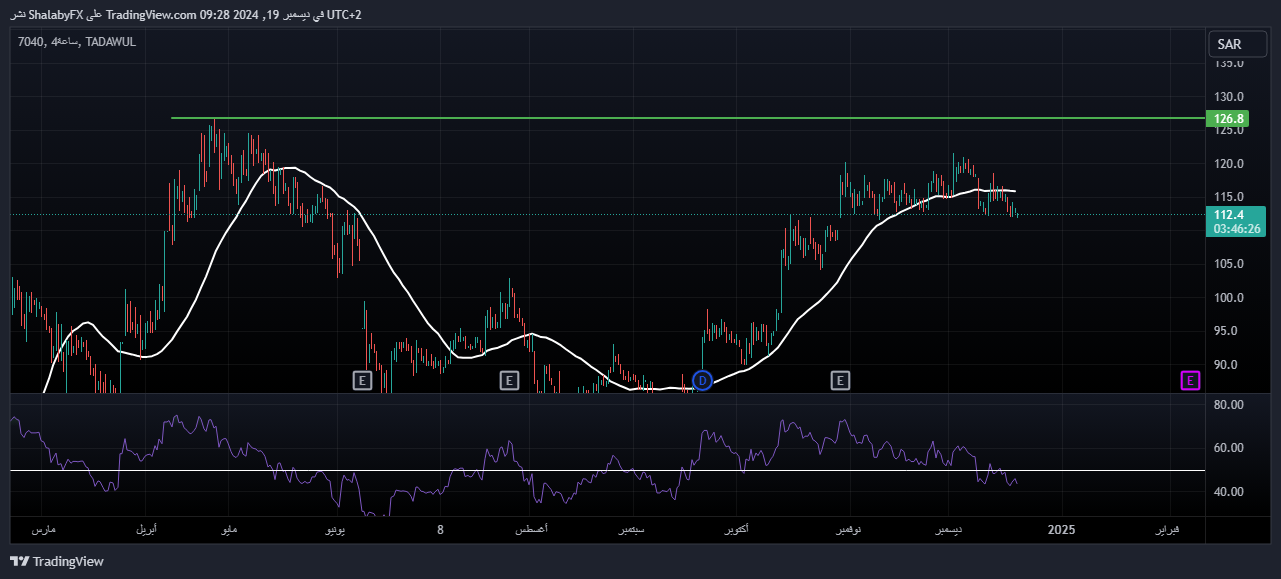
Task: Click the green horizontal resistance line
Action: pyautogui.click(x=600, y=117)
